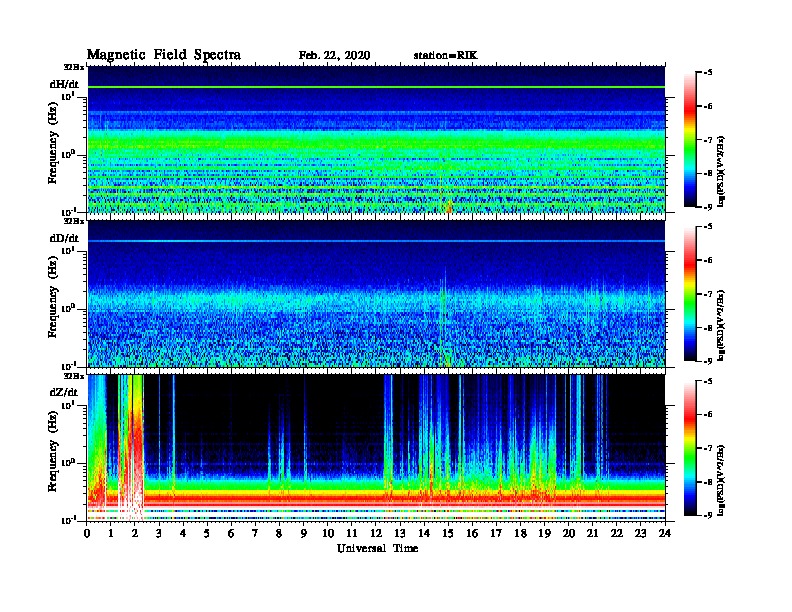Click hour tick label 15 on time axis
The width and height of the screenshot is (792, 612).
pos(448,534)
